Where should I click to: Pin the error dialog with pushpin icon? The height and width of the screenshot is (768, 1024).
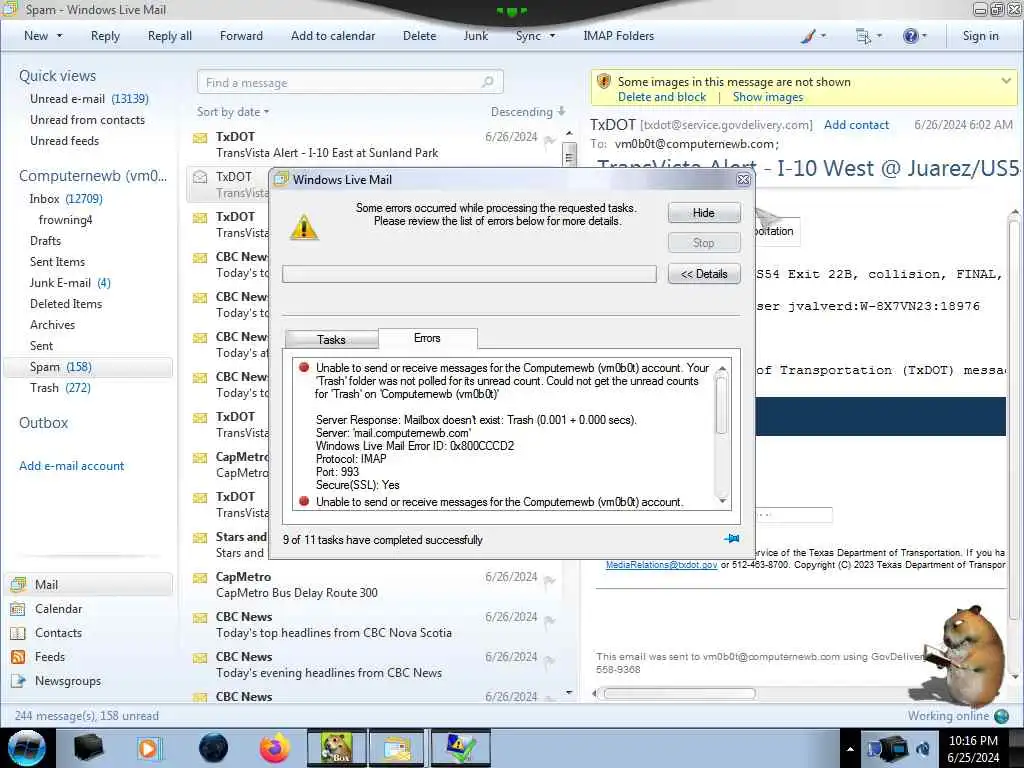[x=732, y=539]
